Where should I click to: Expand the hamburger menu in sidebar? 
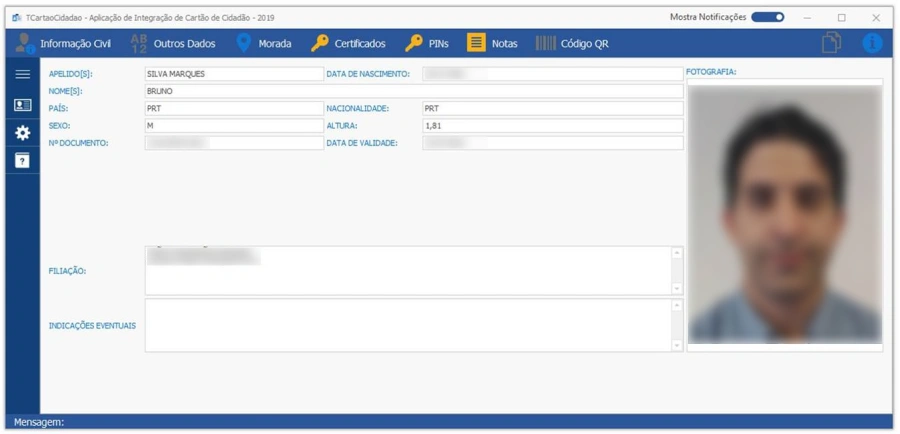point(22,75)
